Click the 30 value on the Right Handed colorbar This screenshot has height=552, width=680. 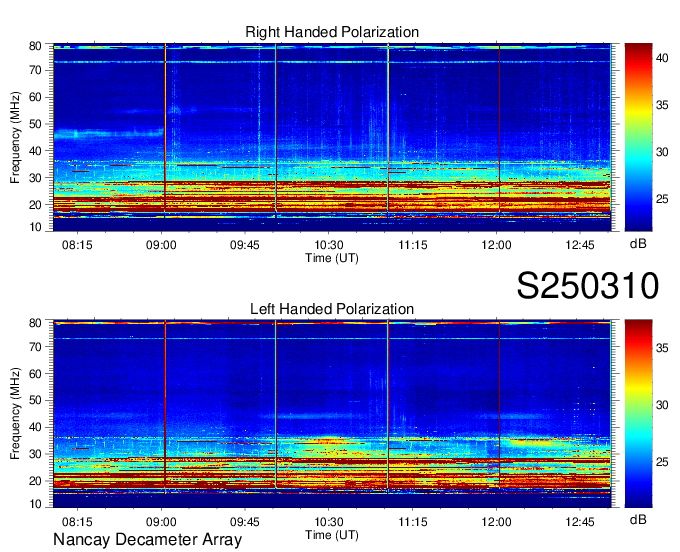(662, 152)
